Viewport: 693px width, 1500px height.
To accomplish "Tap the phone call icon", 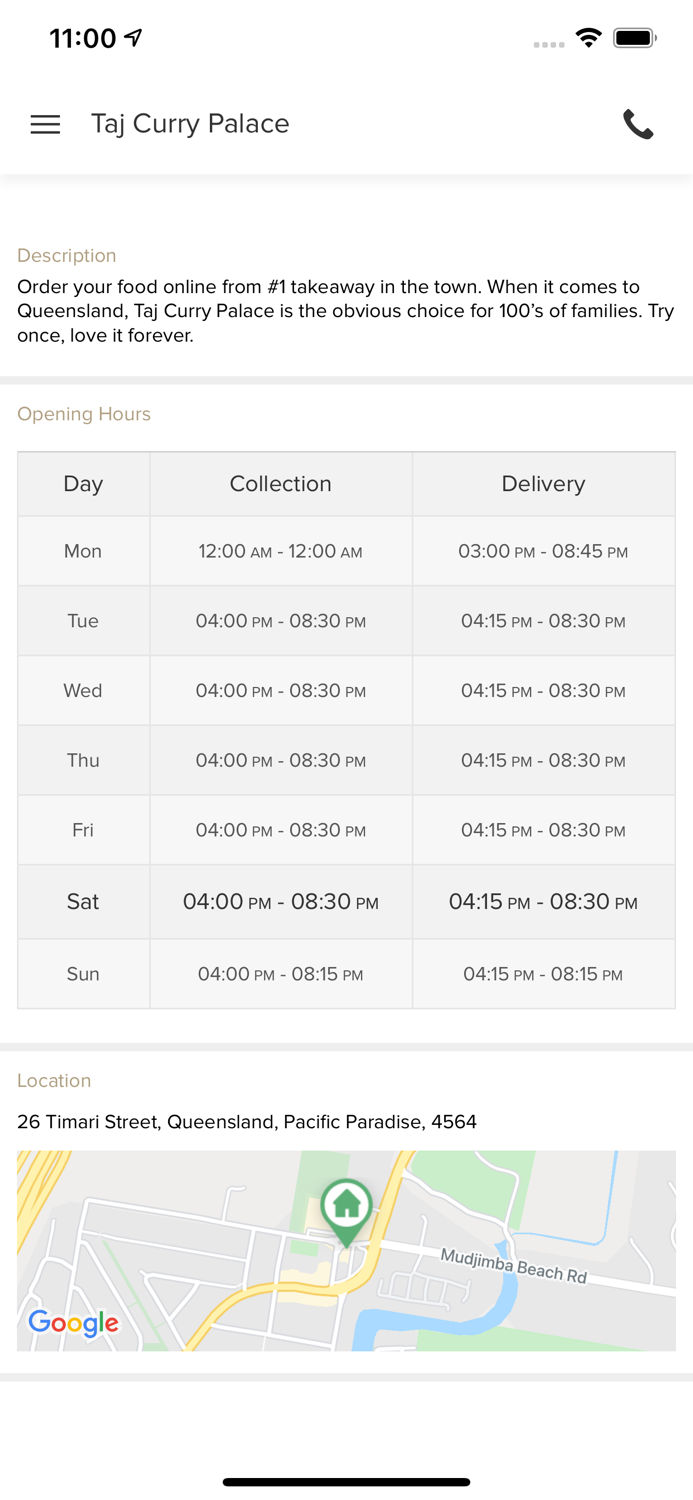I will click(x=638, y=124).
